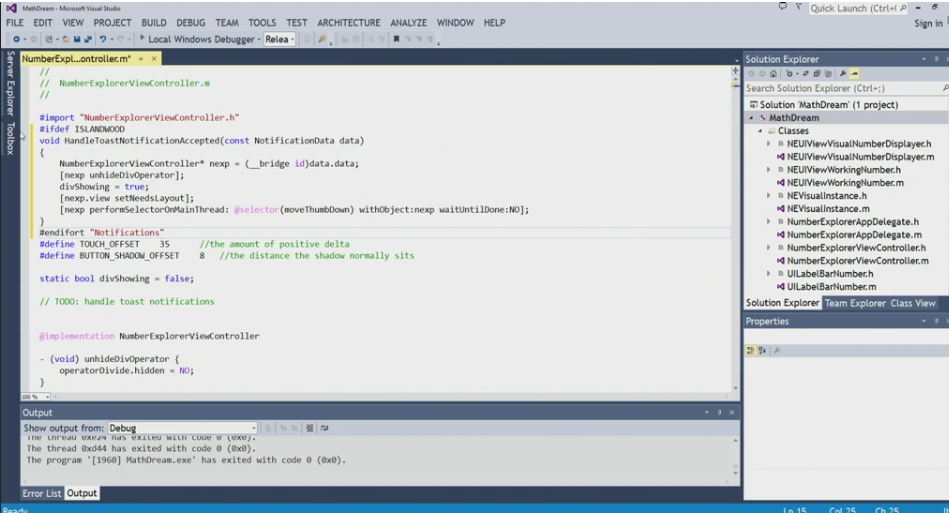Click the green Start debugging play icon
This screenshot has height=513, width=949.
coord(141,39)
